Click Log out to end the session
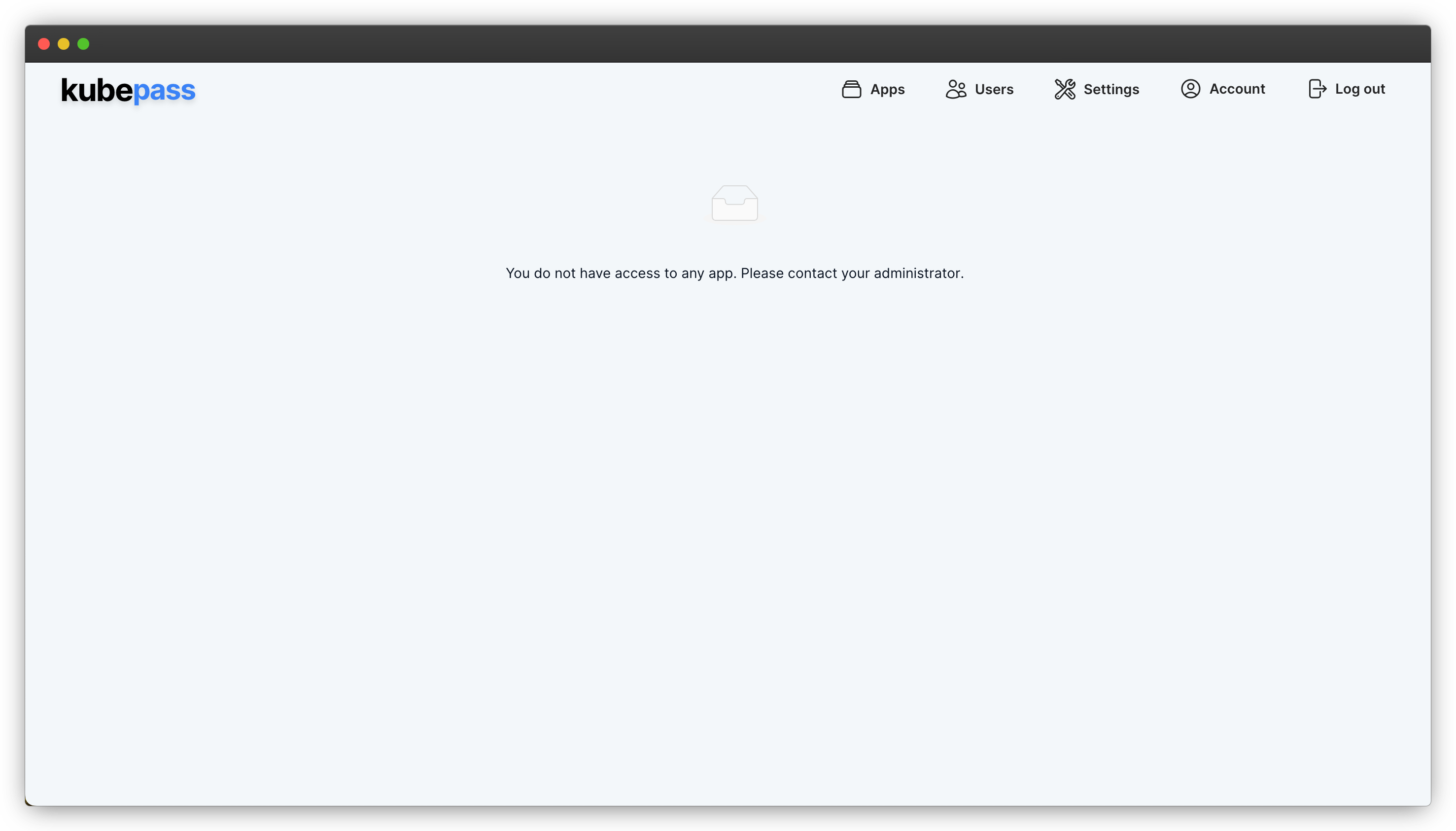Viewport: 1456px width, 831px height. pyautogui.click(x=1346, y=89)
